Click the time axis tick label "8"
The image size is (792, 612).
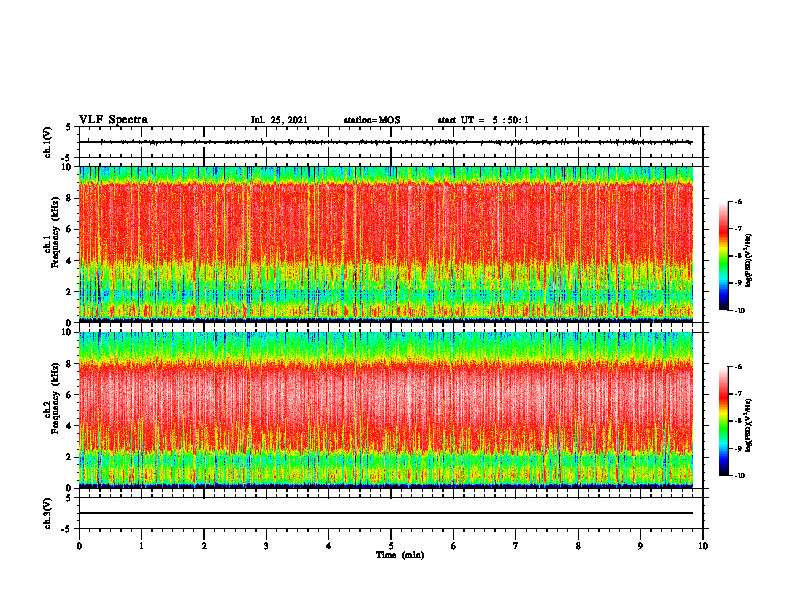coord(578,546)
